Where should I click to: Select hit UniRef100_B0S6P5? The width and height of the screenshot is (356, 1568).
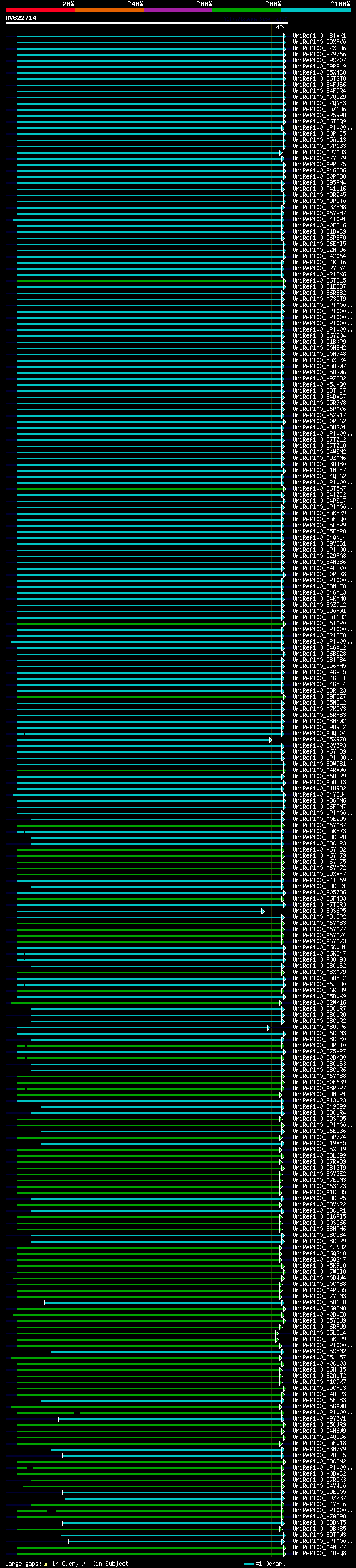coord(319,911)
